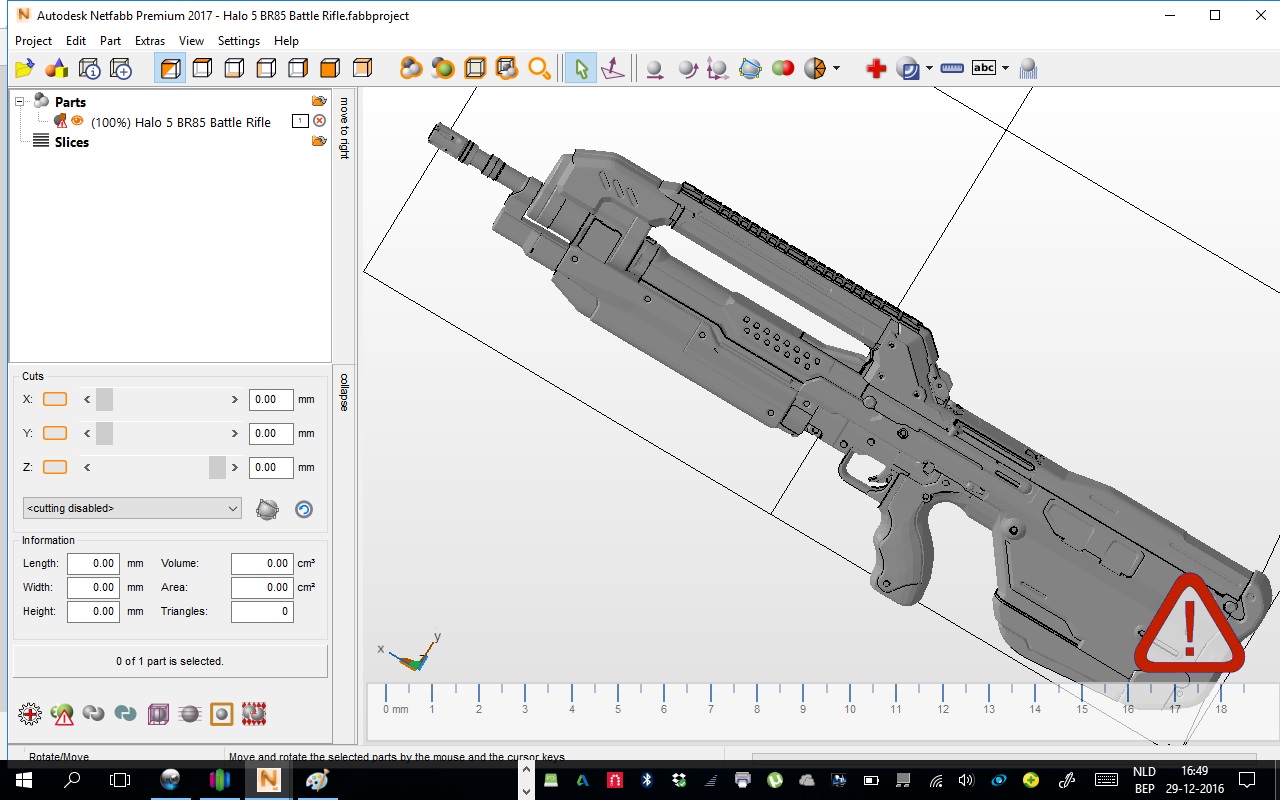1280x800 pixels.
Task: Click the red diamond pattern sphere icon
Action: pyautogui.click(x=254, y=714)
